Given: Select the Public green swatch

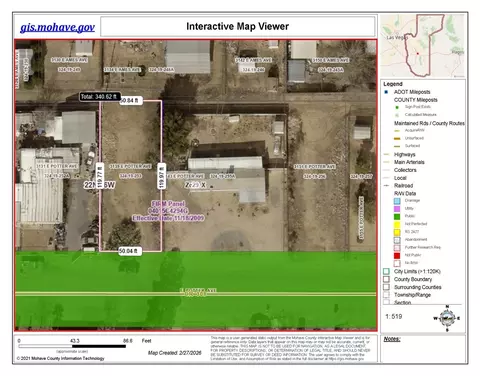Looking at the screenshot, I should [397, 216].
